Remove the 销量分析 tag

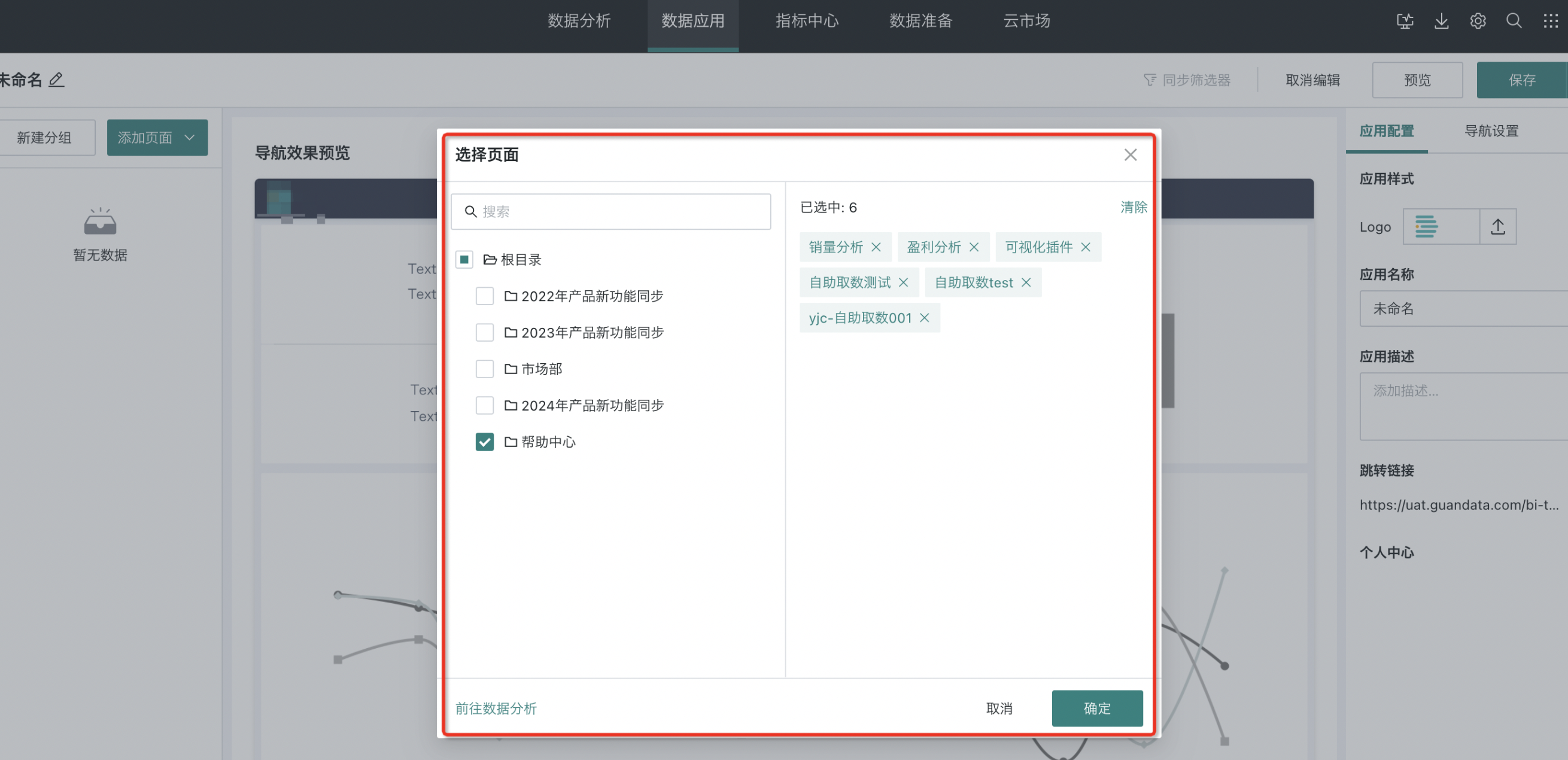click(876, 247)
